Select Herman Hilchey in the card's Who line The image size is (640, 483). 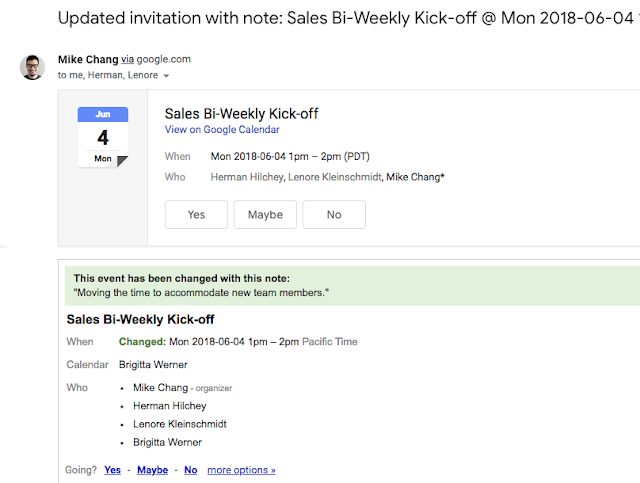[x=246, y=177]
